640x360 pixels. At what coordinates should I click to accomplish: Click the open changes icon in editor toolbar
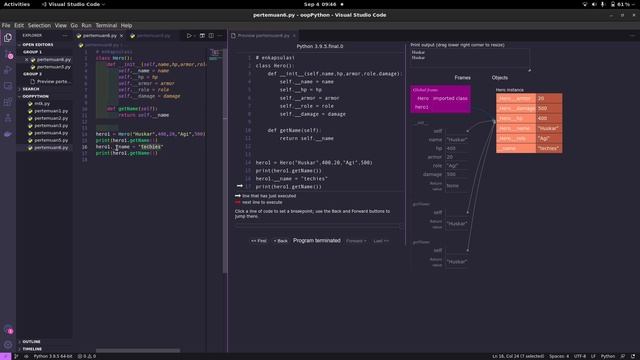[202, 36]
